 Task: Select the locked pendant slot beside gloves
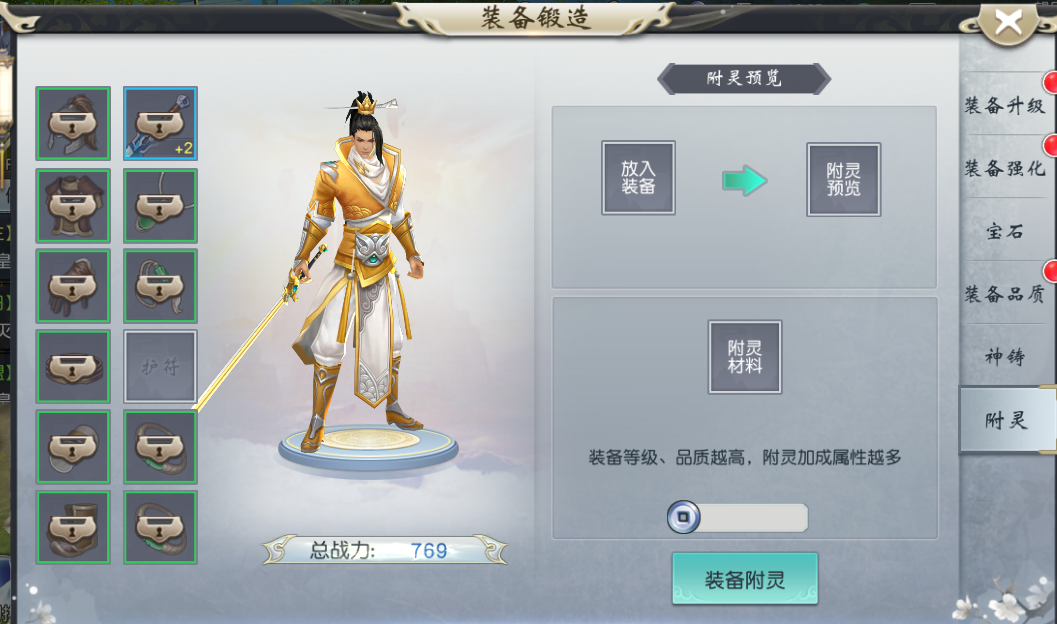[x=160, y=286]
